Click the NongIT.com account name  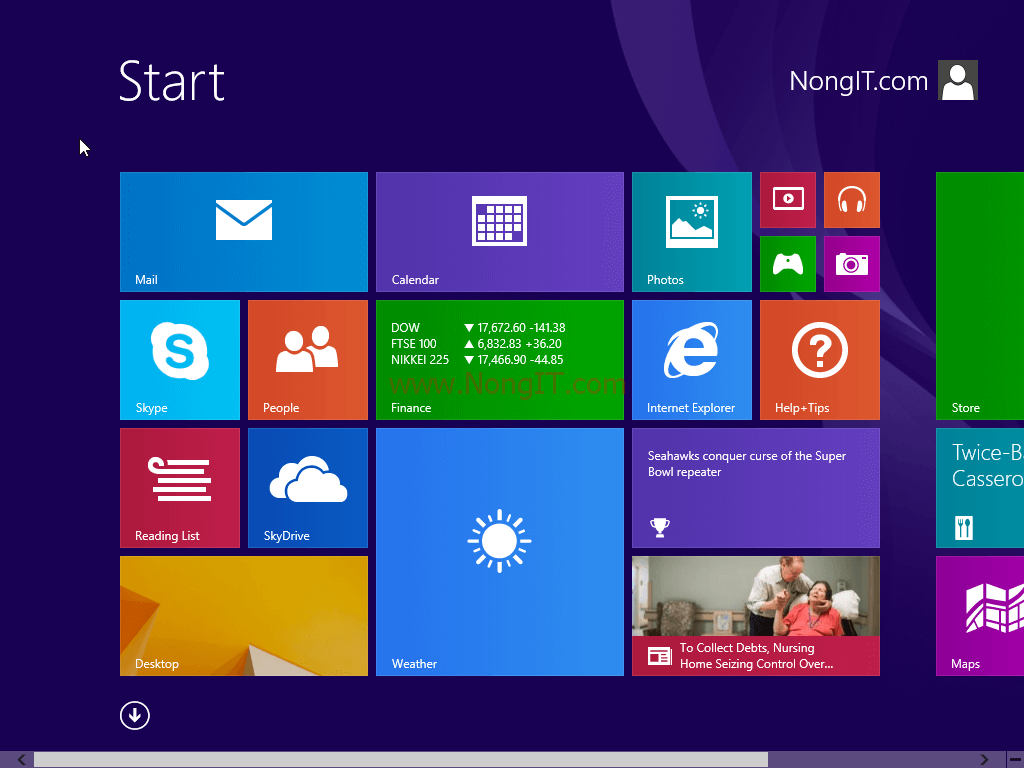click(x=858, y=81)
